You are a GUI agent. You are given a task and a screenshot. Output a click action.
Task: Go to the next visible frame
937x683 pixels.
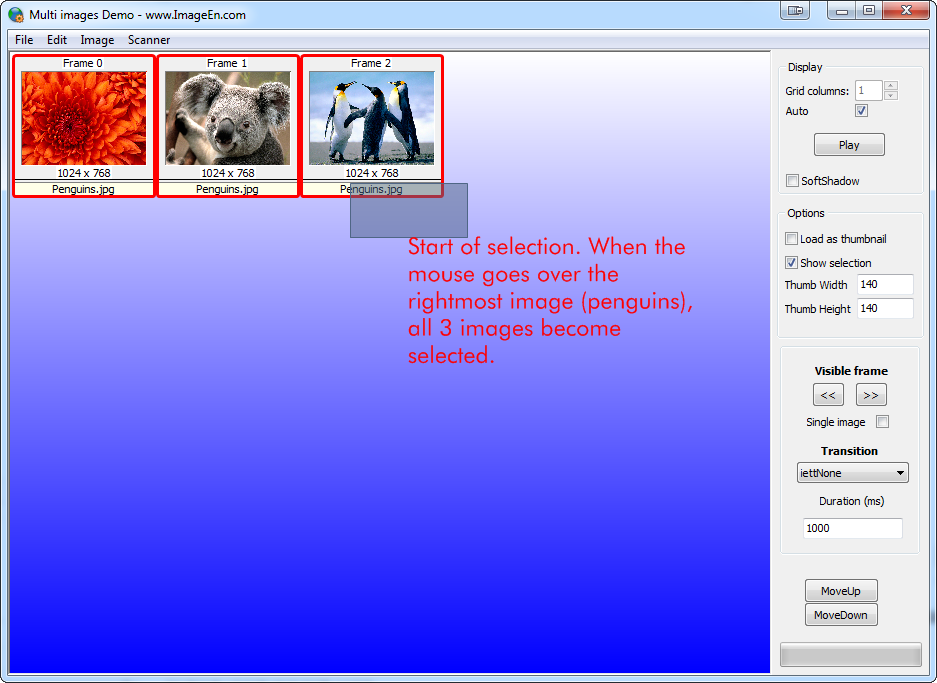tap(871, 395)
